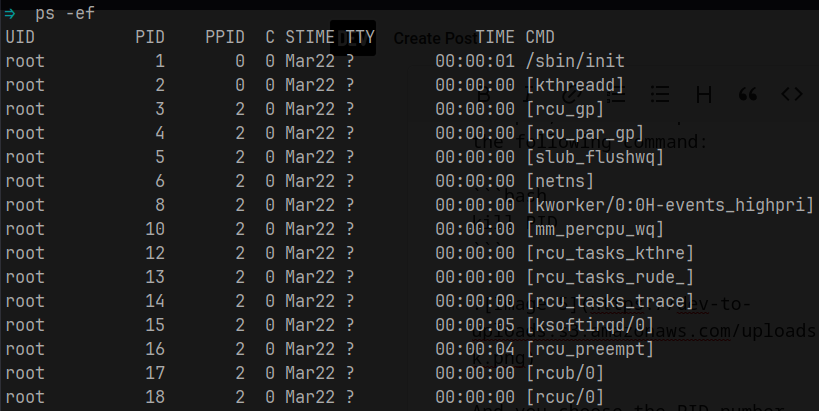Insert a block quote via toolbar
Image resolution: width=819 pixels, height=411 pixels.
click(x=747, y=94)
